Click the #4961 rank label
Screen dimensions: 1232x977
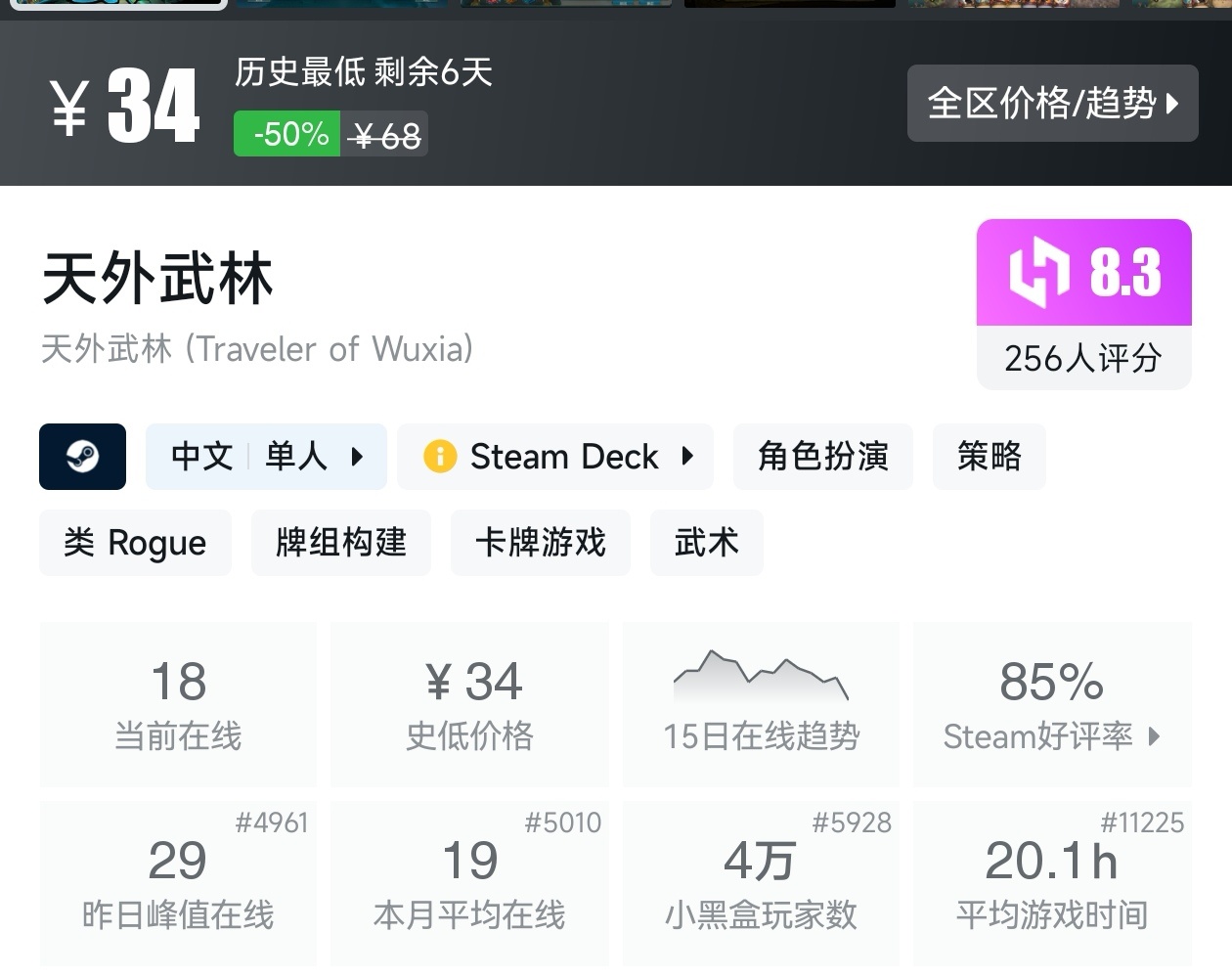coord(271,822)
